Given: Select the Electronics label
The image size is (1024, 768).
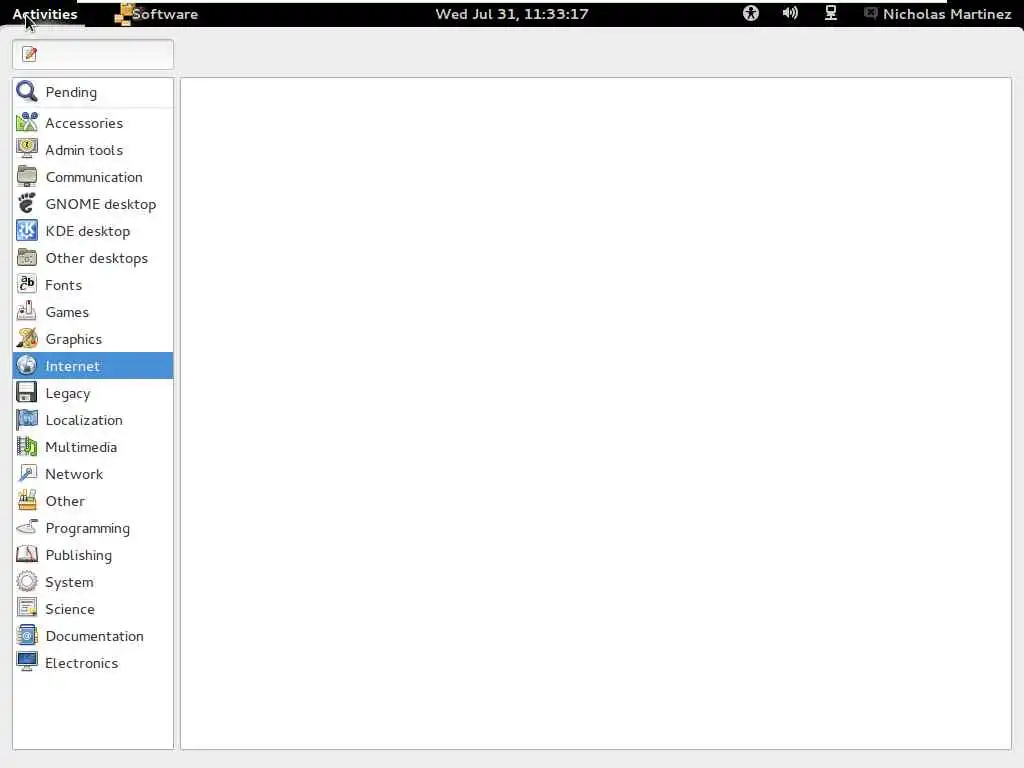Looking at the screenshot, I should [82, 663].
